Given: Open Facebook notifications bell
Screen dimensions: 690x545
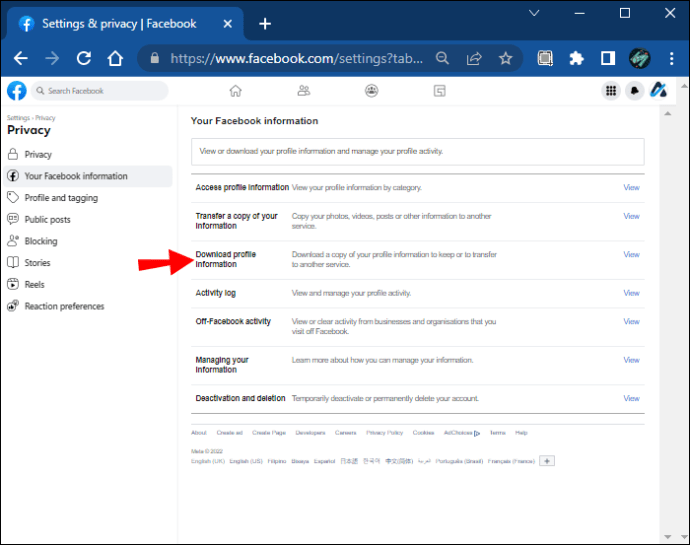Looking at the screenshot, I should [634, 91].
